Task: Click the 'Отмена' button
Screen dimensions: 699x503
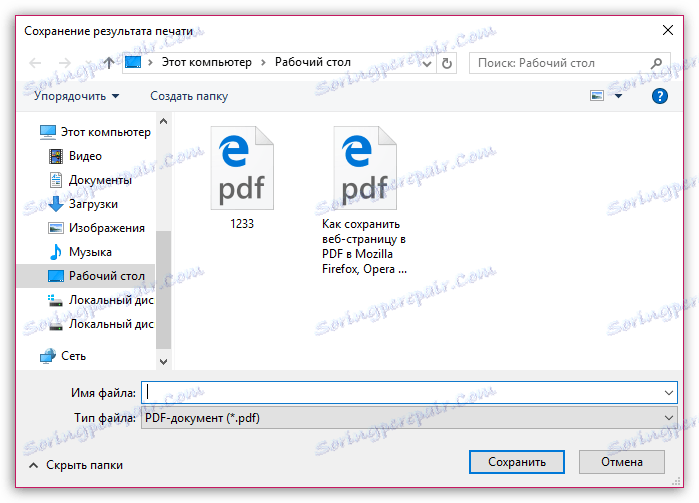Action: 622,462
